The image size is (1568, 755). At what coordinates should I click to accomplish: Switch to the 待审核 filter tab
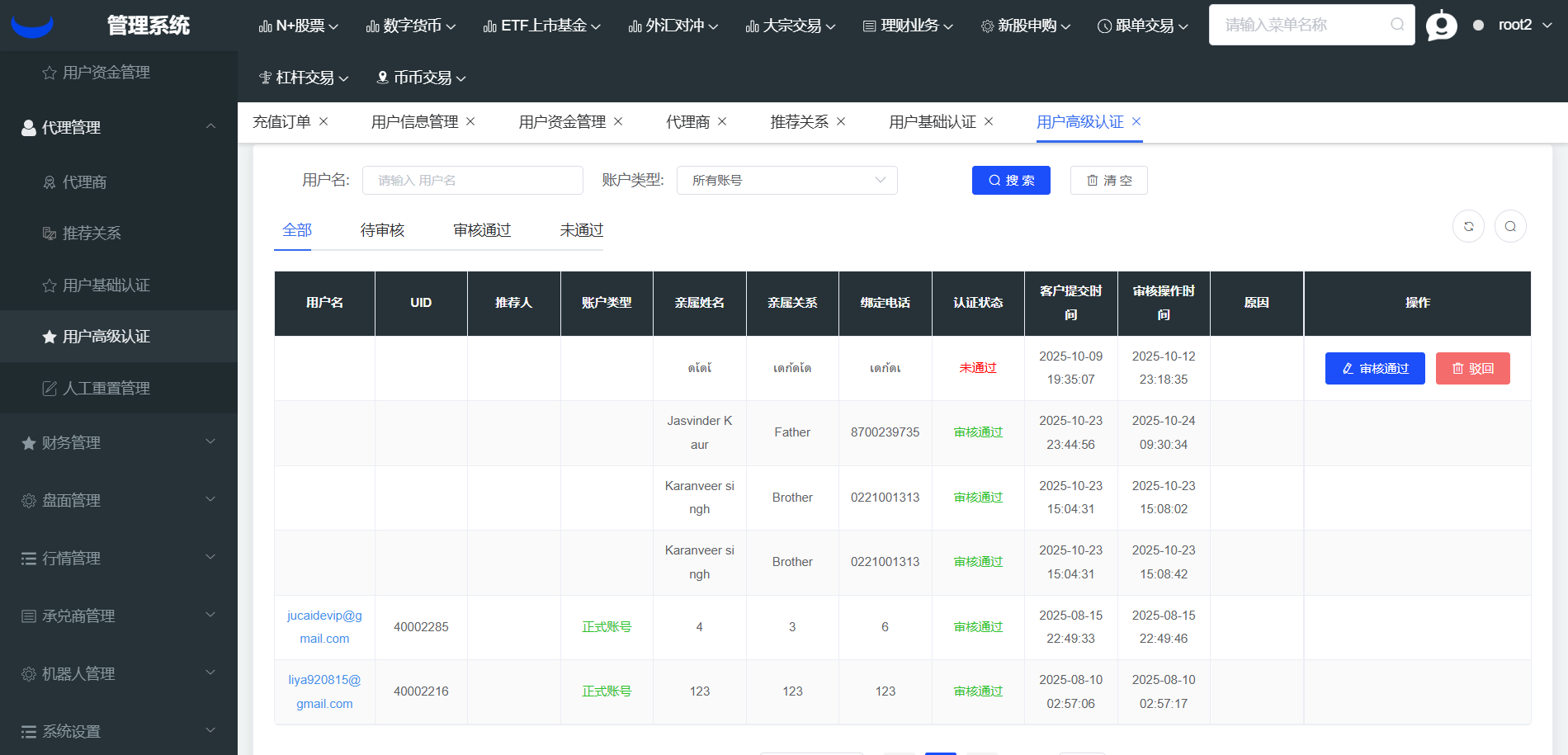[382, 230]
